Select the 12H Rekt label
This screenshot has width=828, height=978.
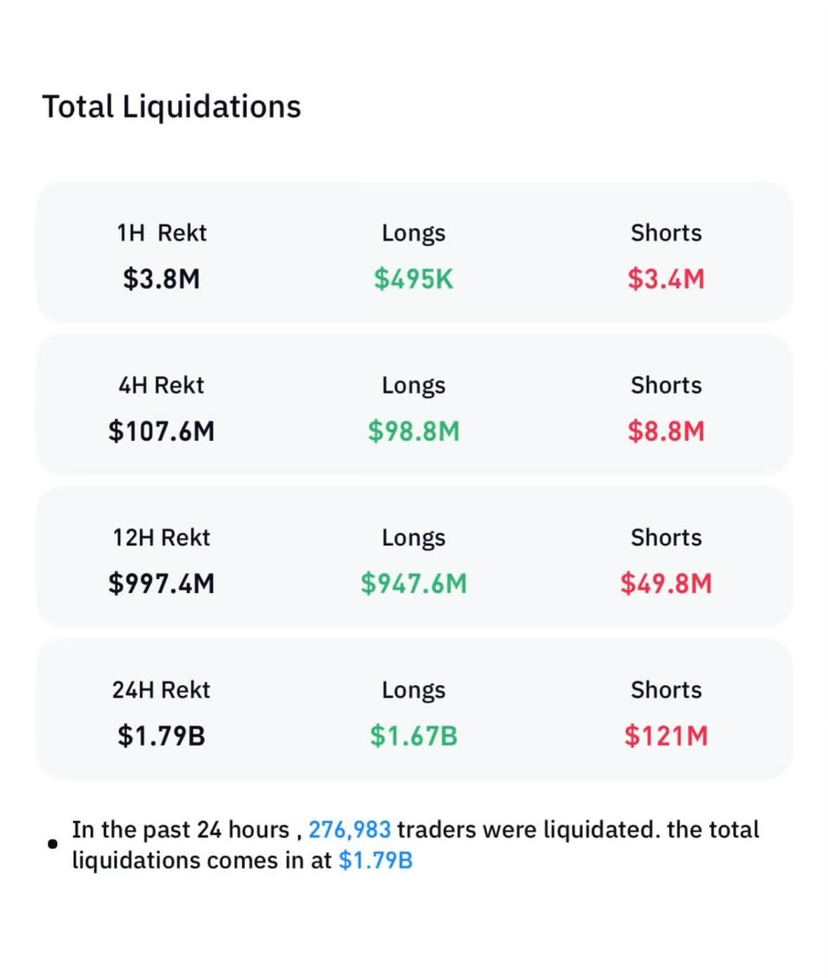pos(161,537)
